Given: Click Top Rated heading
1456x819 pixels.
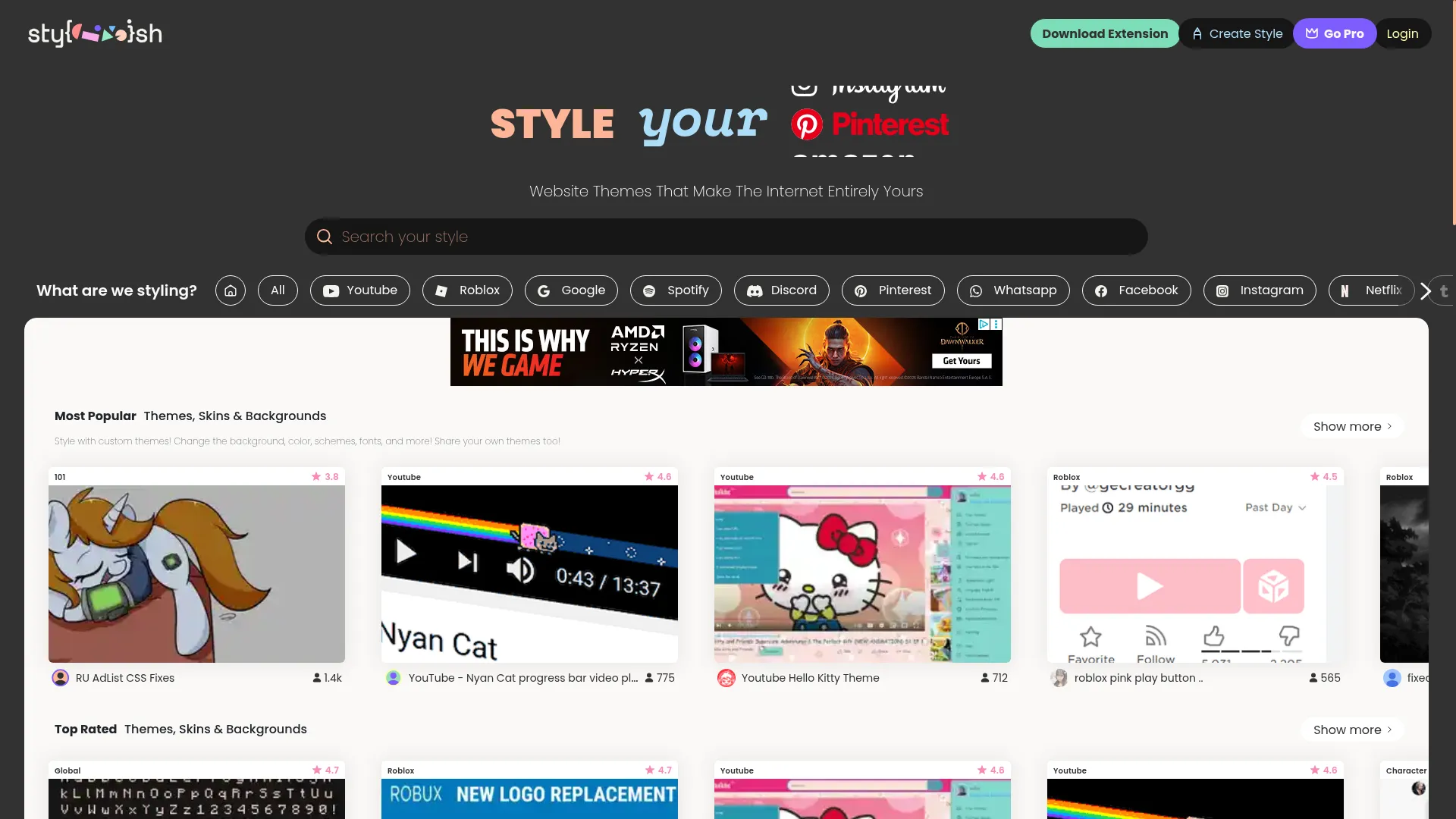Looking at the screenshot, I should tap(86, 729).
